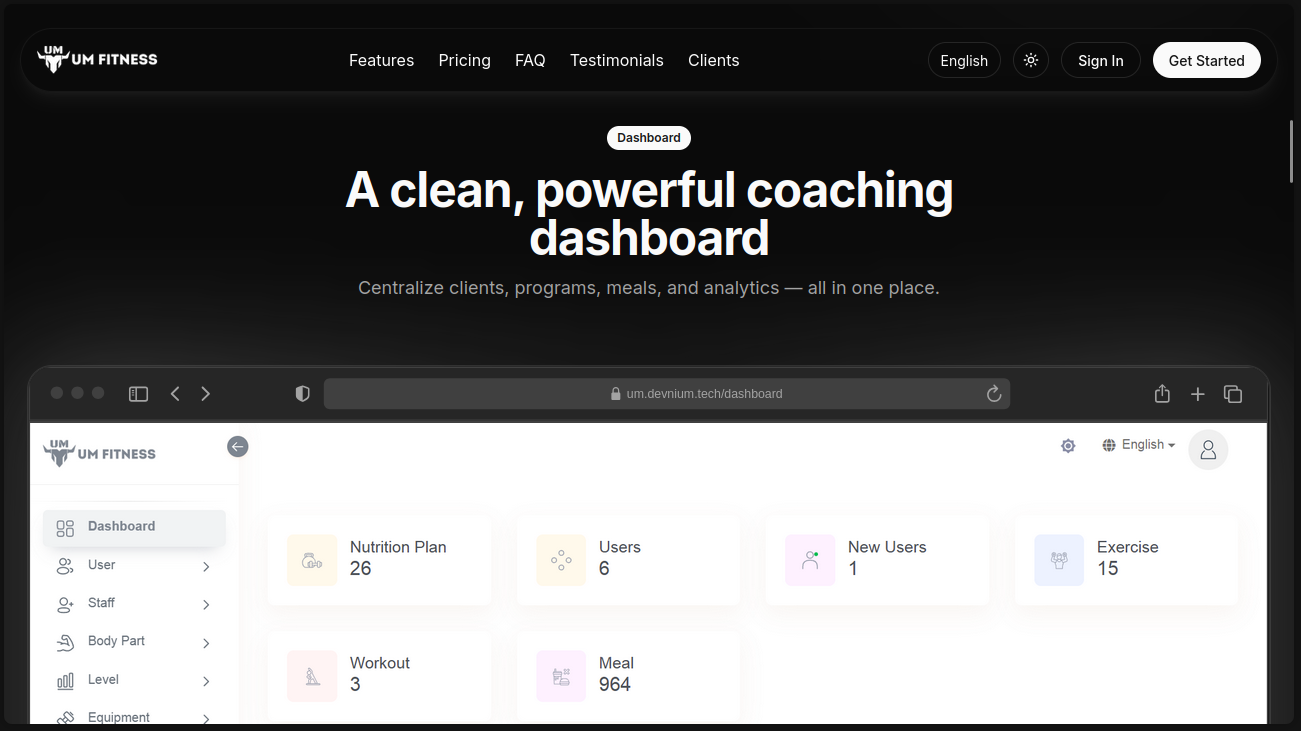Open the Pricing nav link
Screen dimensions: 1301x731
coord(464,60)
